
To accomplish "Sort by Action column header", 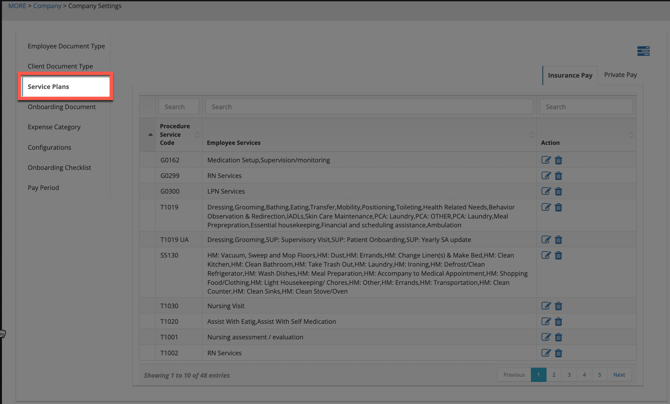I will tap(550, 142).
